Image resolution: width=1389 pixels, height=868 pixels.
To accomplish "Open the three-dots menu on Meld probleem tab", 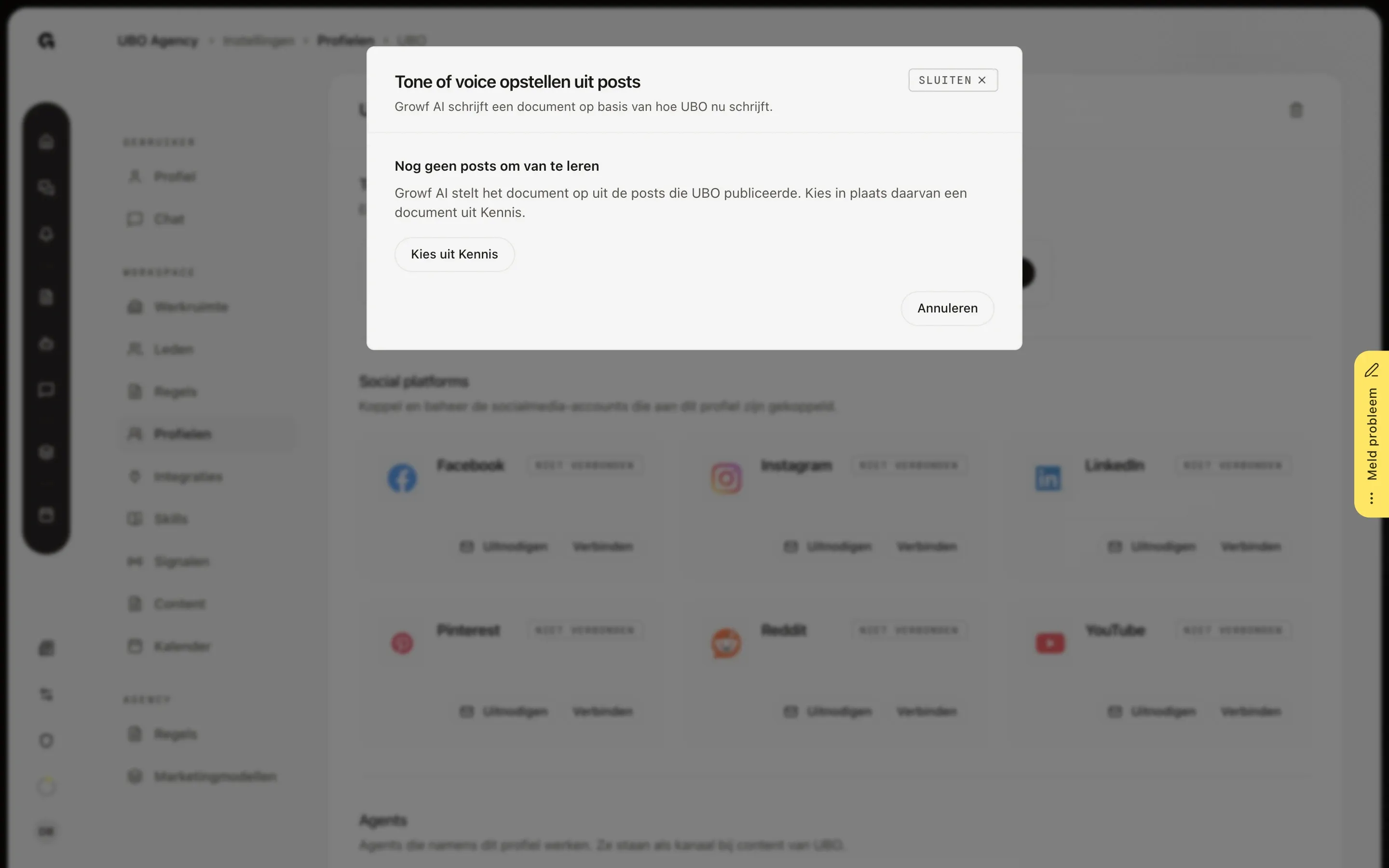I will point(1372,498).
